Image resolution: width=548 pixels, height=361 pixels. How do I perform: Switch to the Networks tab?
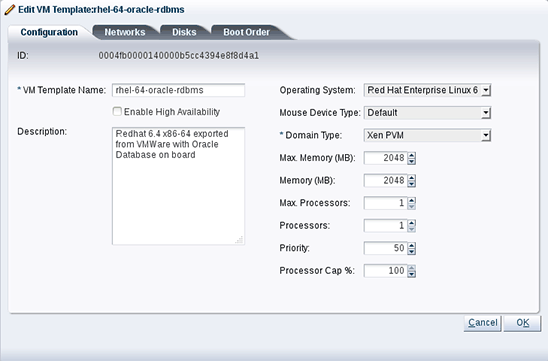[x=125, y=32]
